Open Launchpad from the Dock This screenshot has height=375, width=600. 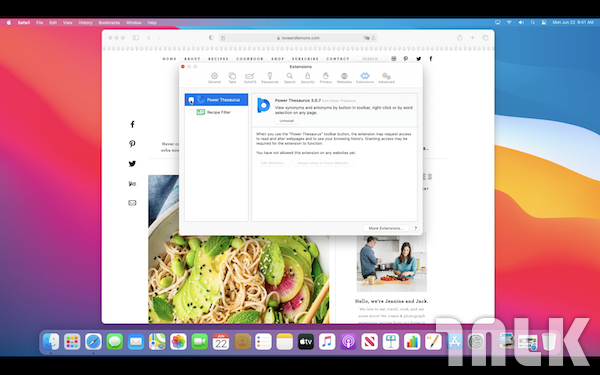click(x=72, y=342)
